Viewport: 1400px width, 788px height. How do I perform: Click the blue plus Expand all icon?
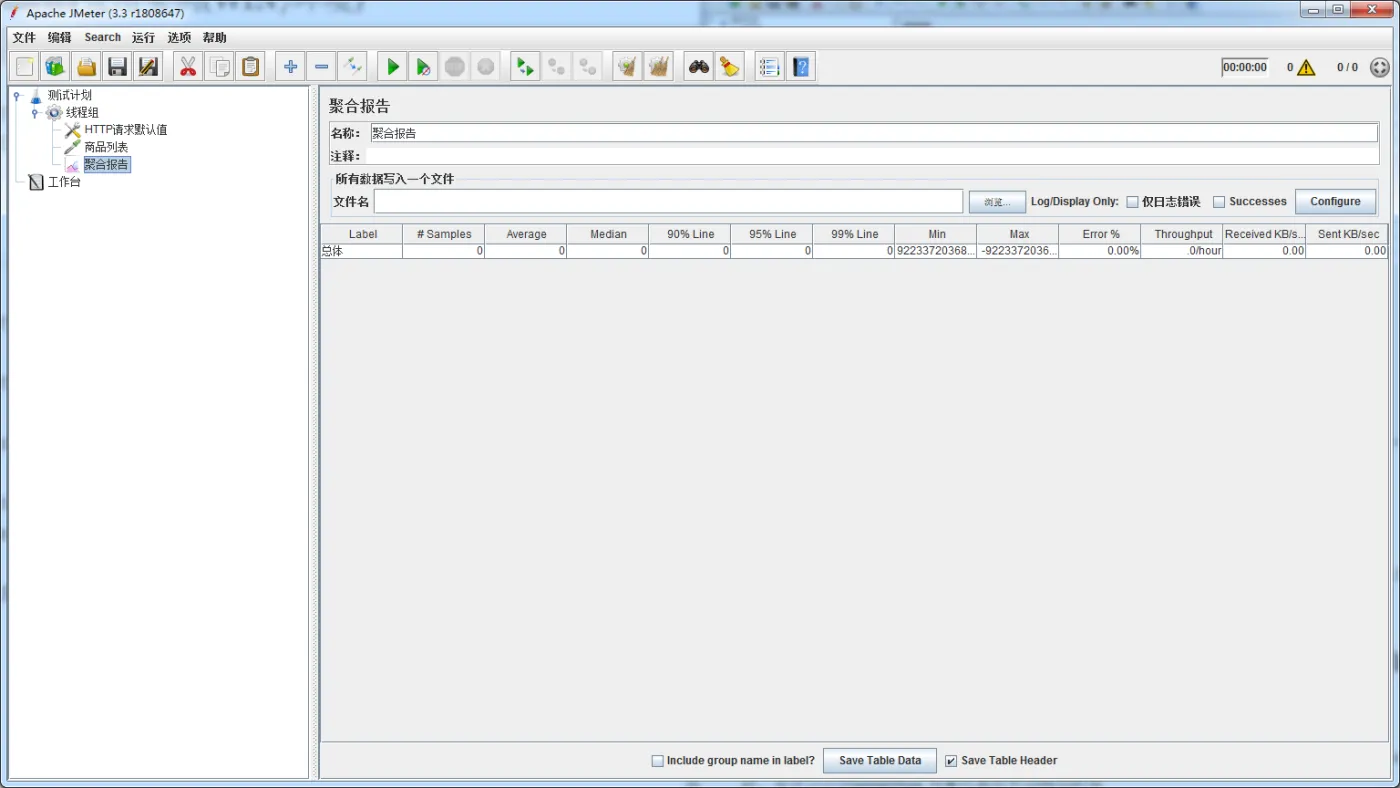point(290,67)
